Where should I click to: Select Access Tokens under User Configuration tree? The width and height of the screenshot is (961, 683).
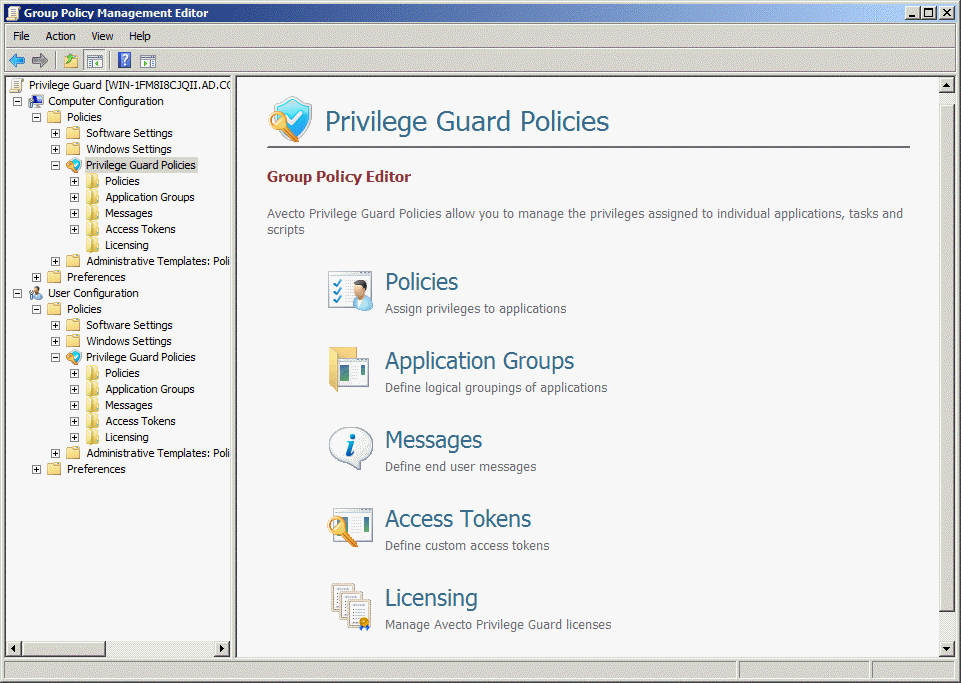click(140, 421)
